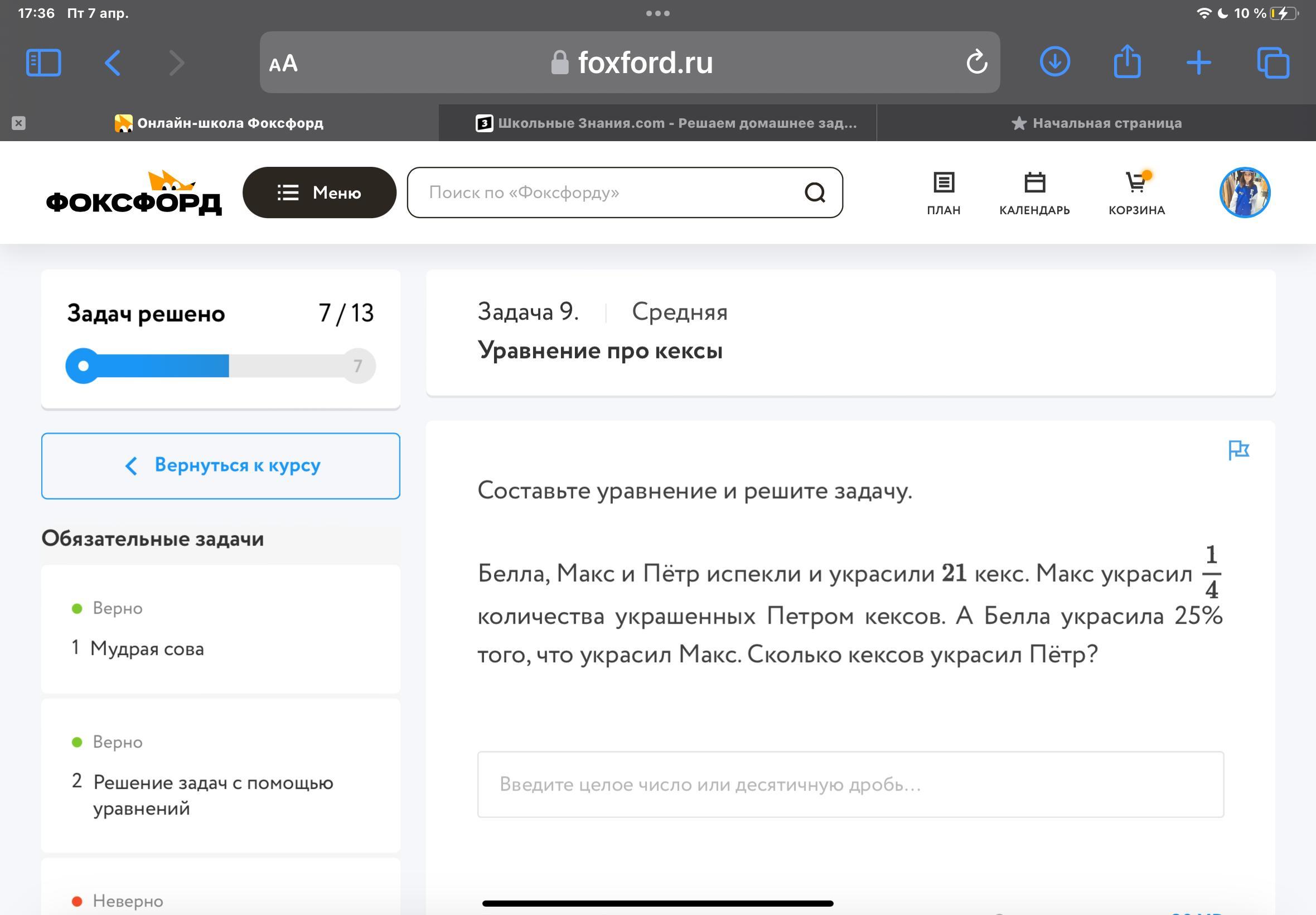Screen dimensions: 1316x915
Task: Reload the foxford.ru page
Action: pos(976,62)
